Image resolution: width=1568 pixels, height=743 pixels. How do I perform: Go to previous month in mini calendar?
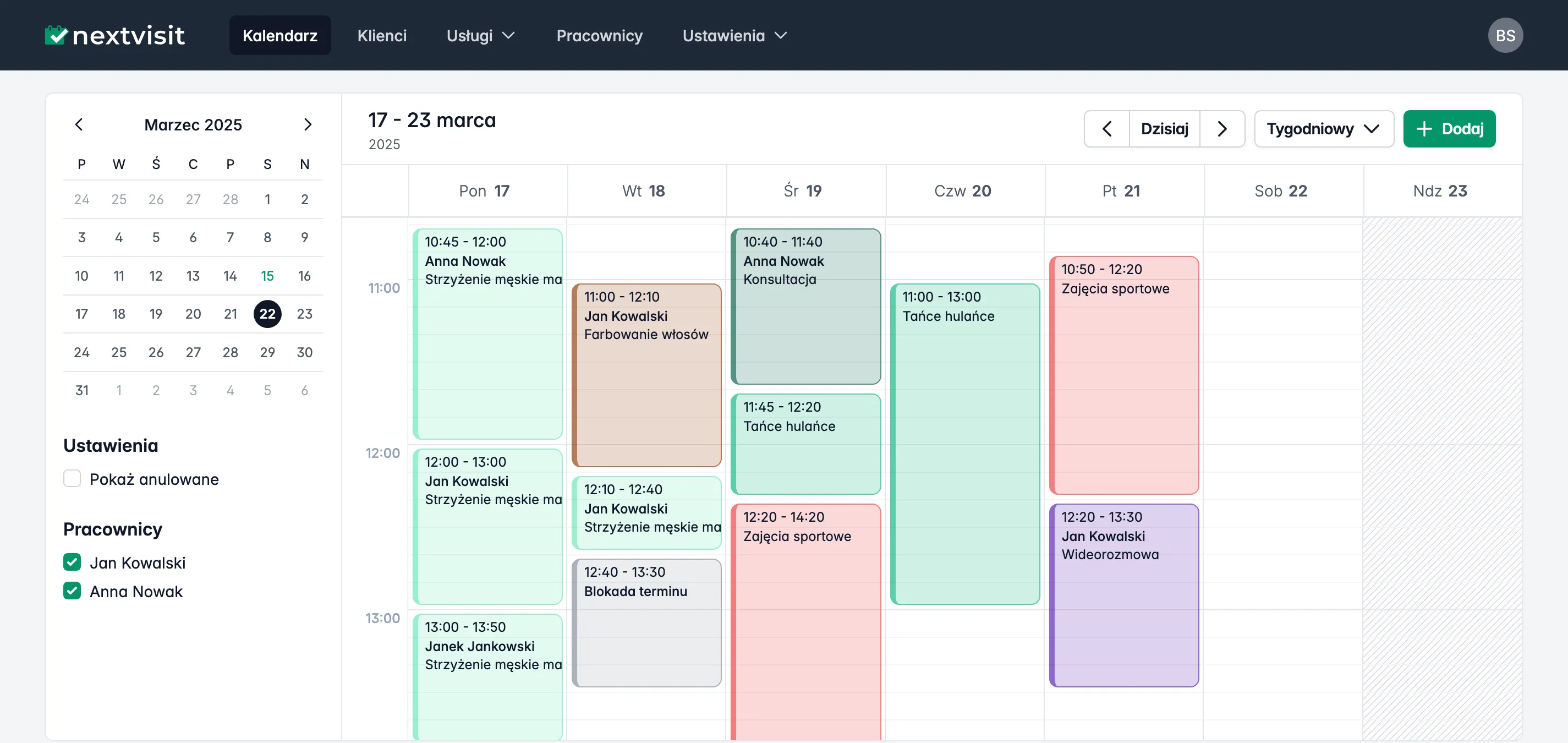79,125
